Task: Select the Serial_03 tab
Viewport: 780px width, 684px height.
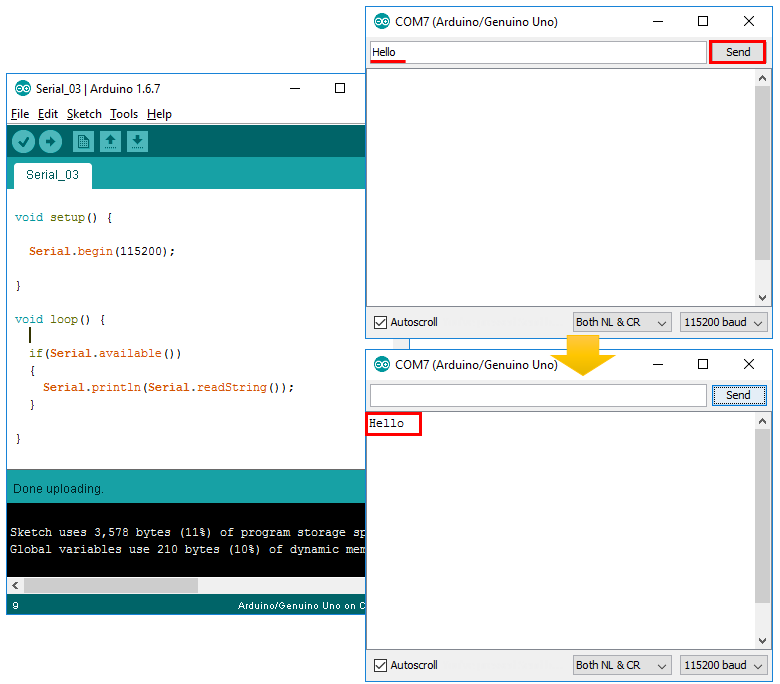Action: pyautogui.click(x=53, y=175)
